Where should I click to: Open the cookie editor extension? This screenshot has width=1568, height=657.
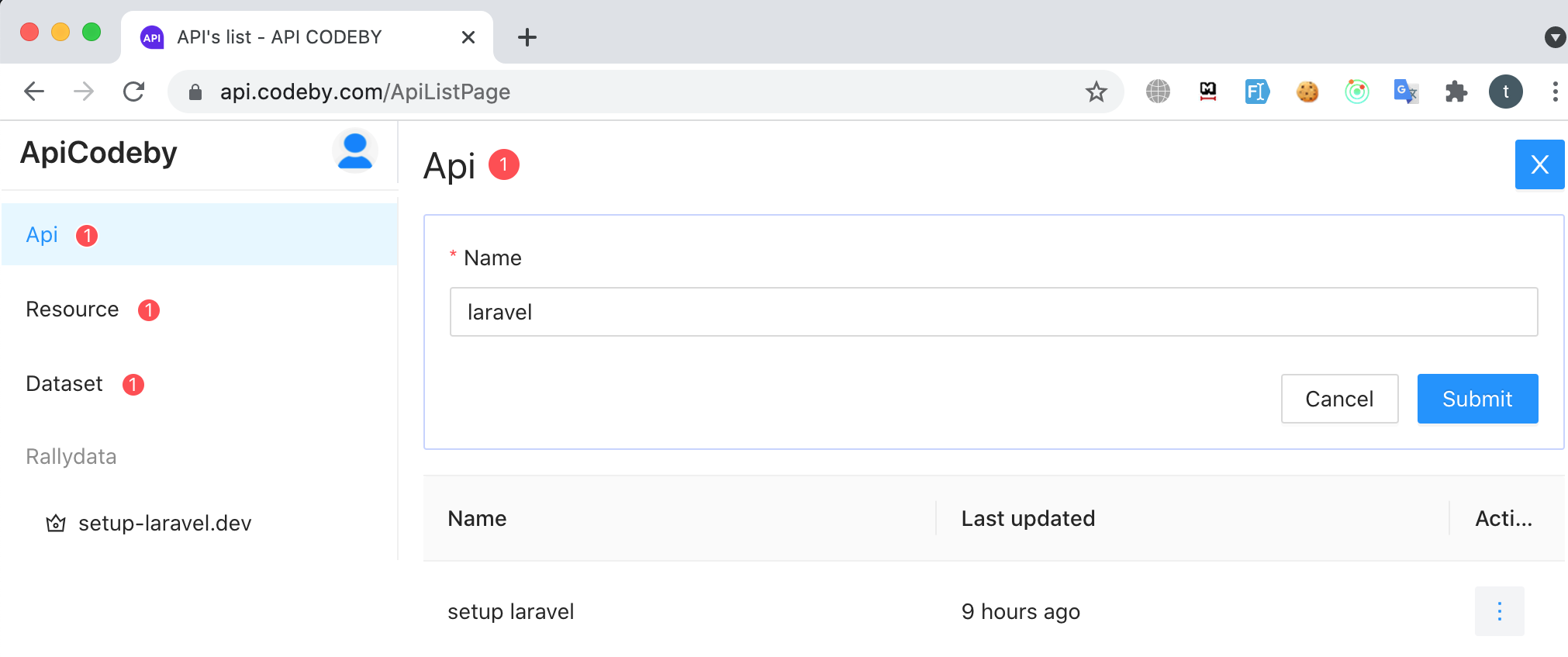click(1307, 92)
